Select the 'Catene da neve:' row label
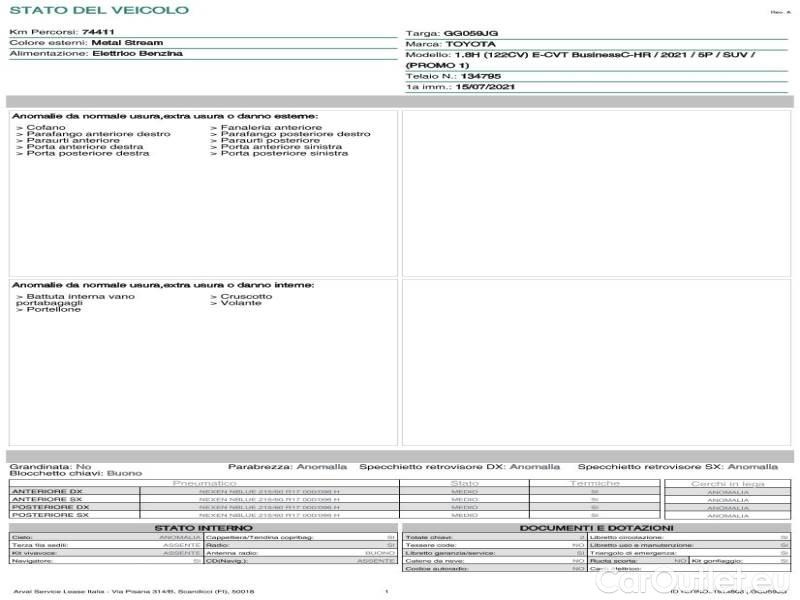This screenshot has height=600, width=800. coord(434,561)
